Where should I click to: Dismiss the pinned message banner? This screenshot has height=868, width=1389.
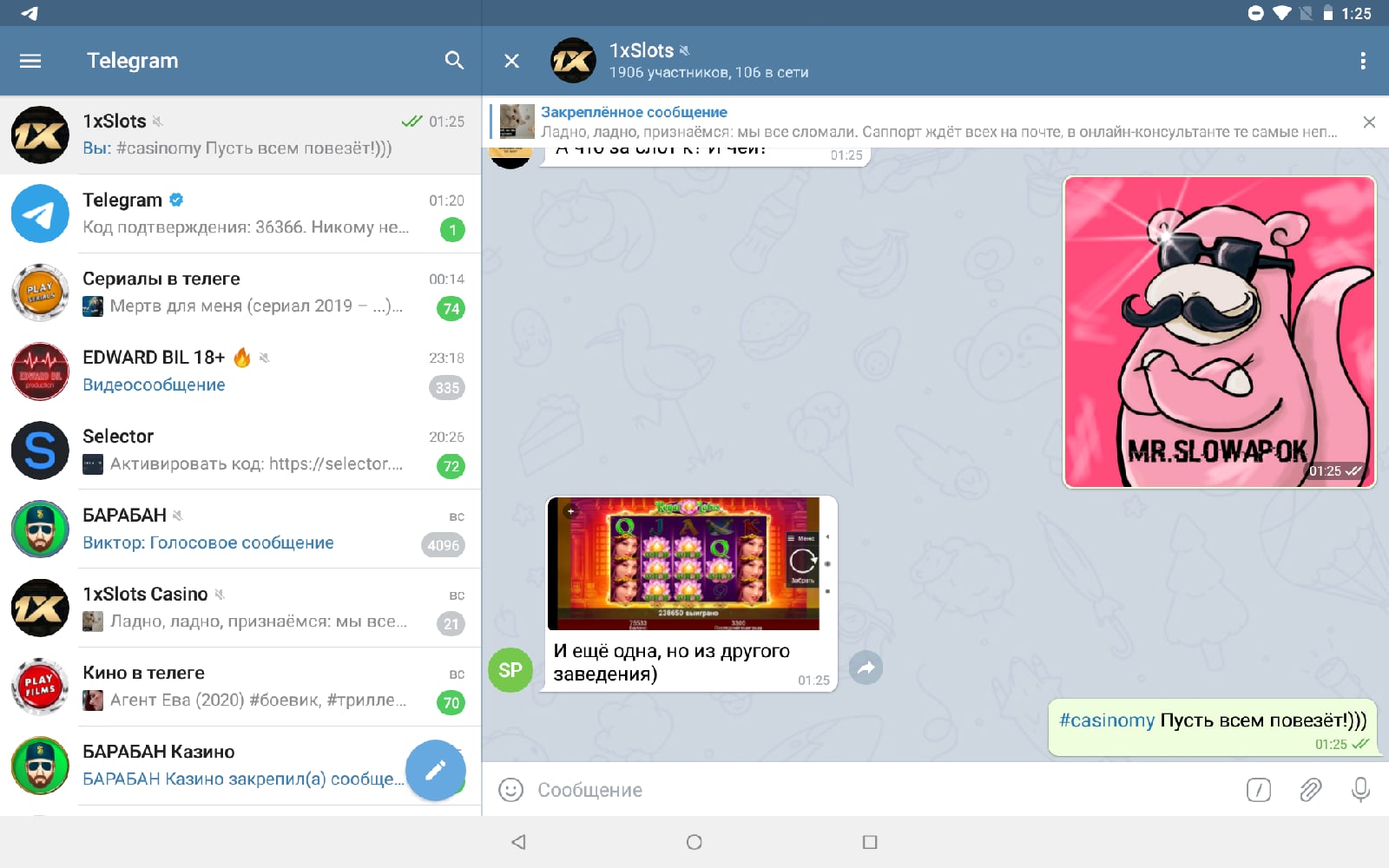tap(1369, 122)
